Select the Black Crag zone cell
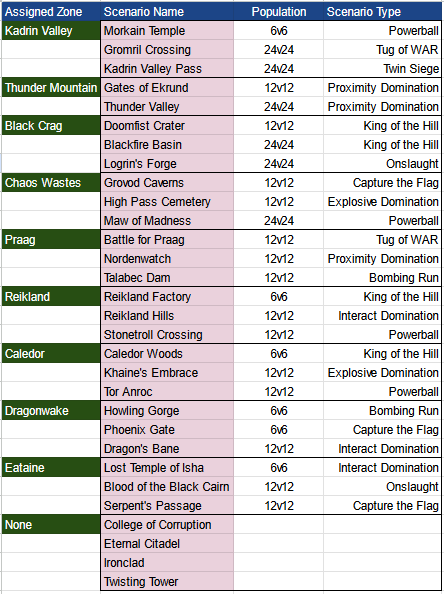This screenshot has height=594, width=444. click(x=51, y=126)
